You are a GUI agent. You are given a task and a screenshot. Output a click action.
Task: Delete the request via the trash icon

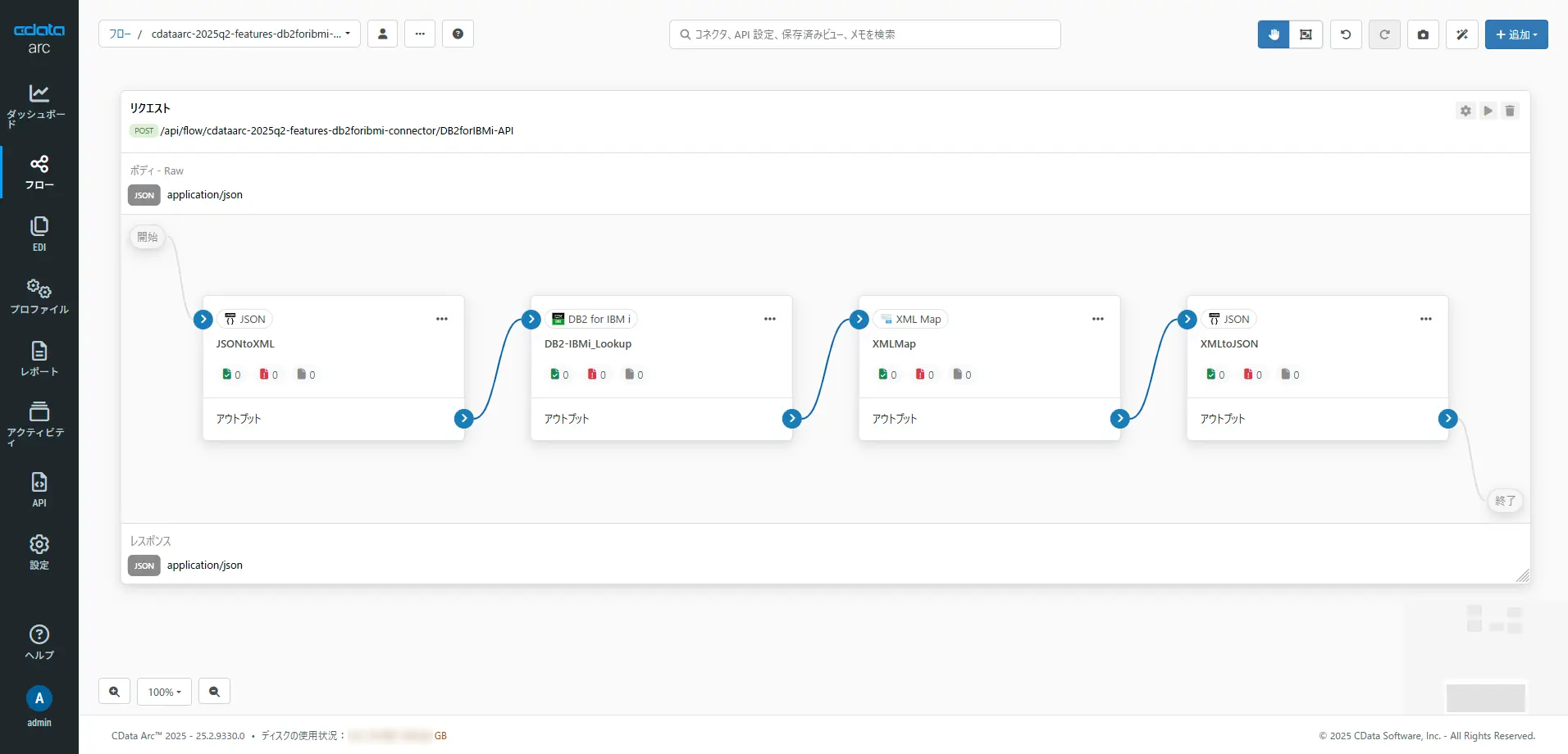click(1510, 110)
